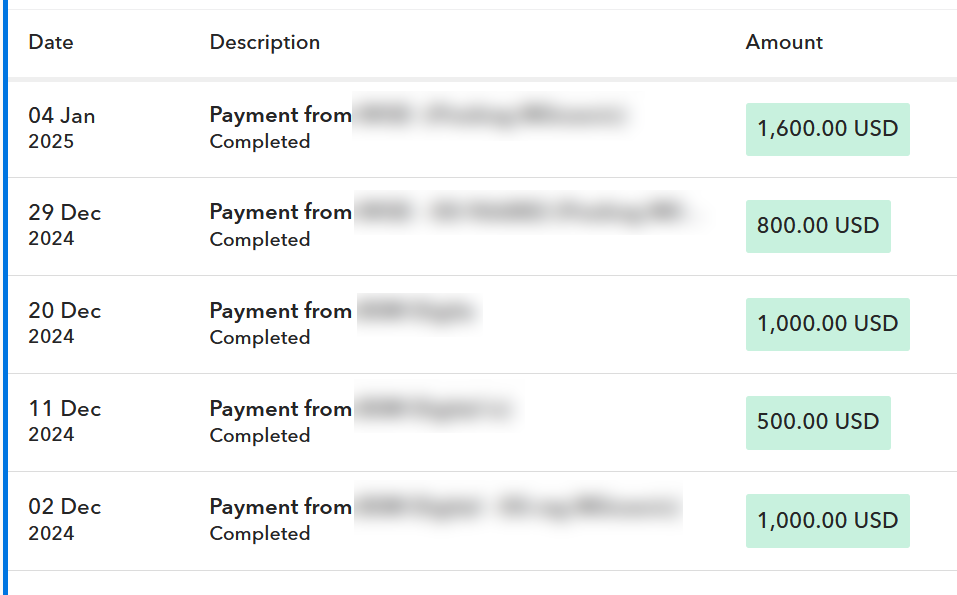The image size is (957, 595).
Task: Click the 29 Dec 2024 date cell
Action: click(65, 225)
